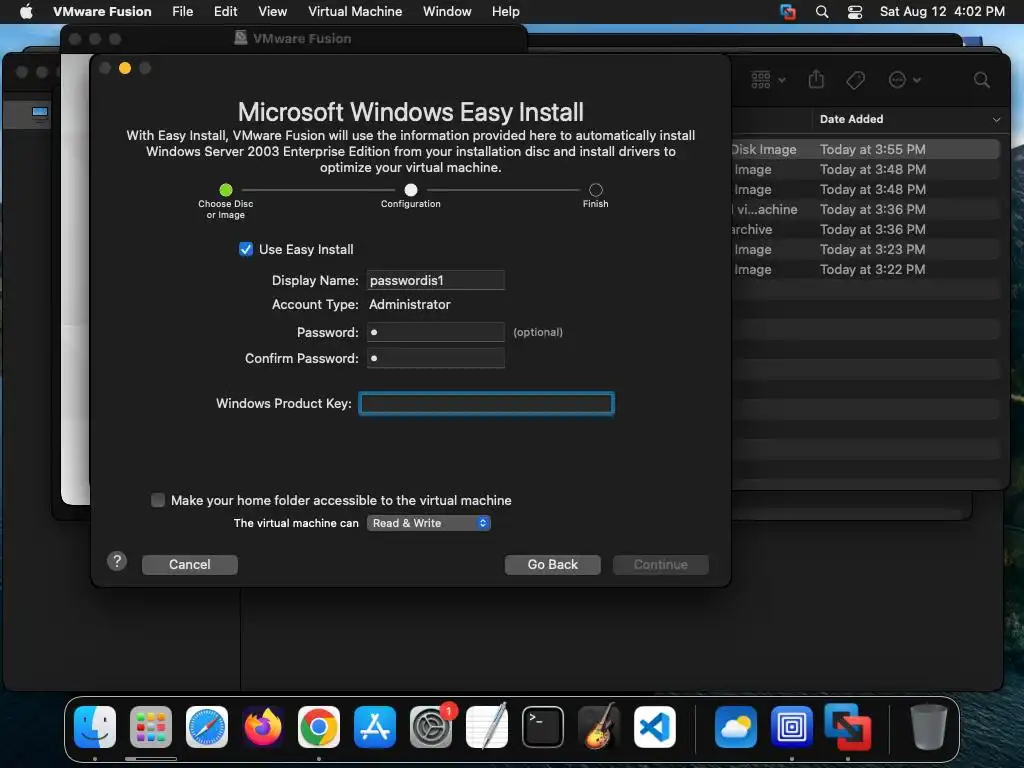Viewport: 1024px width, 768px height.
Task: Open the File menu
Action: (x=182, y=11)
